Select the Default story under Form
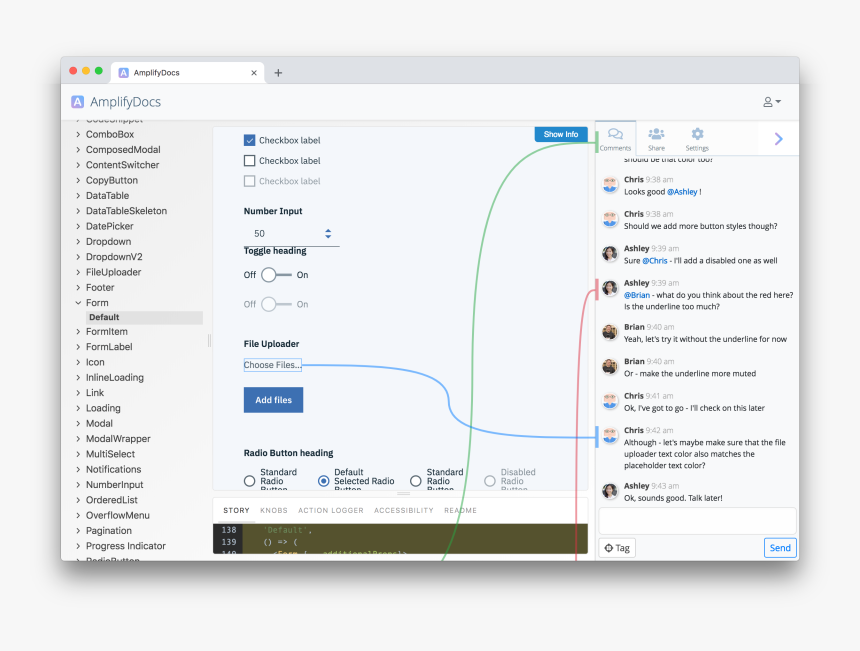Viewport: 860px width, 651px height. (x=144, y=318)
